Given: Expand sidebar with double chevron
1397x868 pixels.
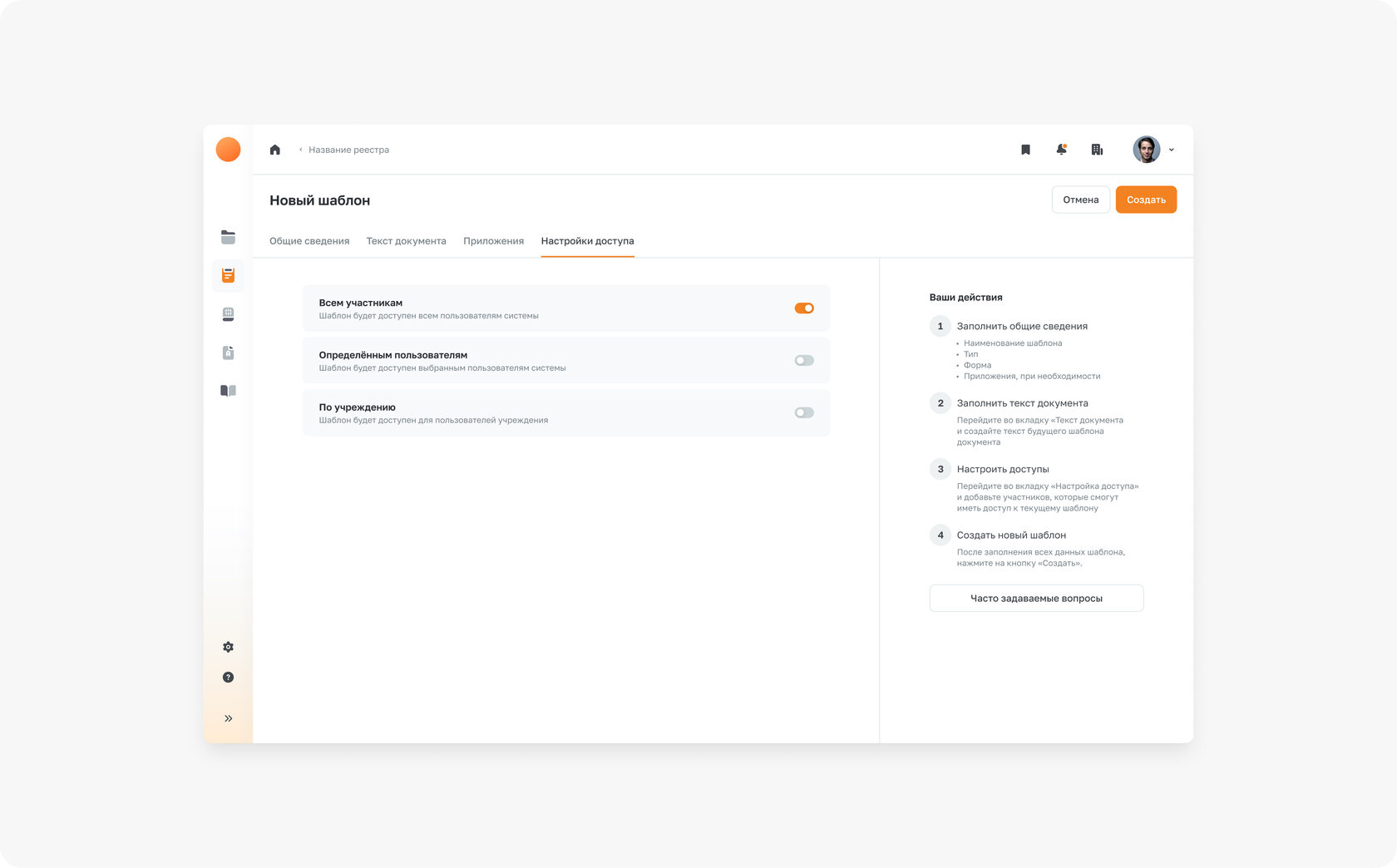Looking at the screenshot, I should (x=228, y=718).
